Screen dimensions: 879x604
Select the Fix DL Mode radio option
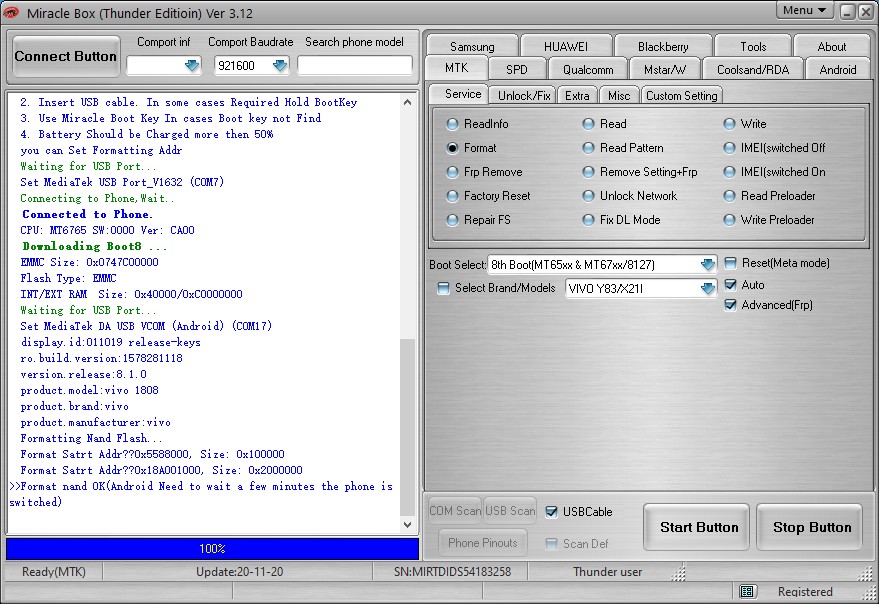click(588, 220)
